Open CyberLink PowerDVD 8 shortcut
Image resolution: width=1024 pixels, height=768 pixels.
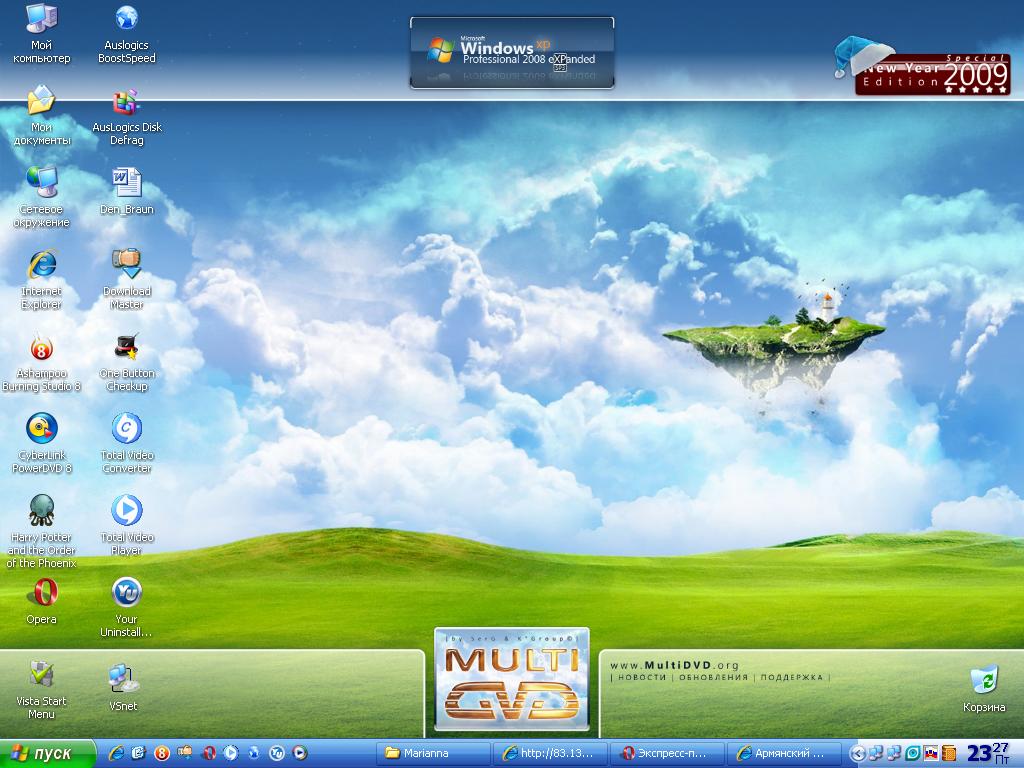pyautogui.click(x=41, y=429)
